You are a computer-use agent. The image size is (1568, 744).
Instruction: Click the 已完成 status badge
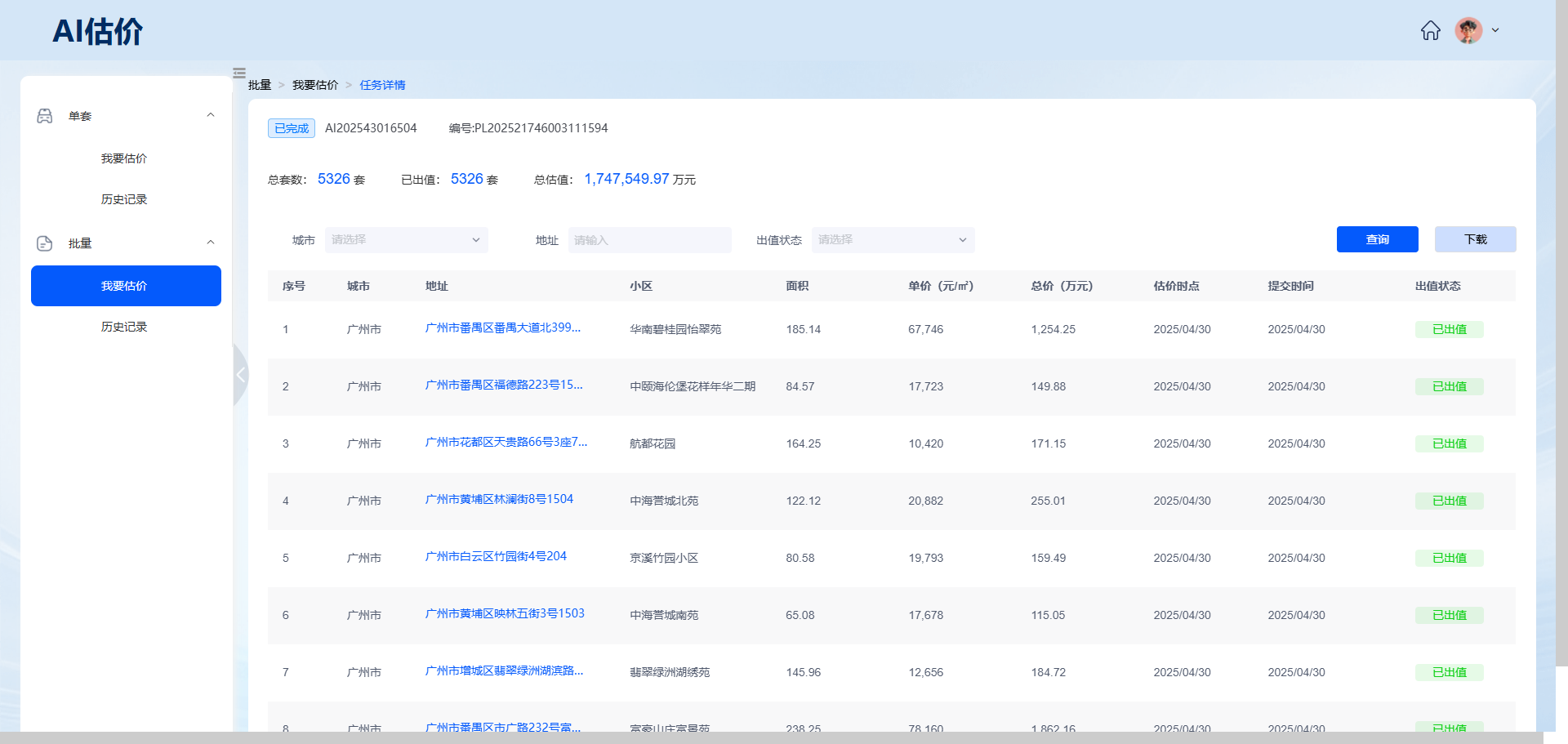click(x=291, y=127)
